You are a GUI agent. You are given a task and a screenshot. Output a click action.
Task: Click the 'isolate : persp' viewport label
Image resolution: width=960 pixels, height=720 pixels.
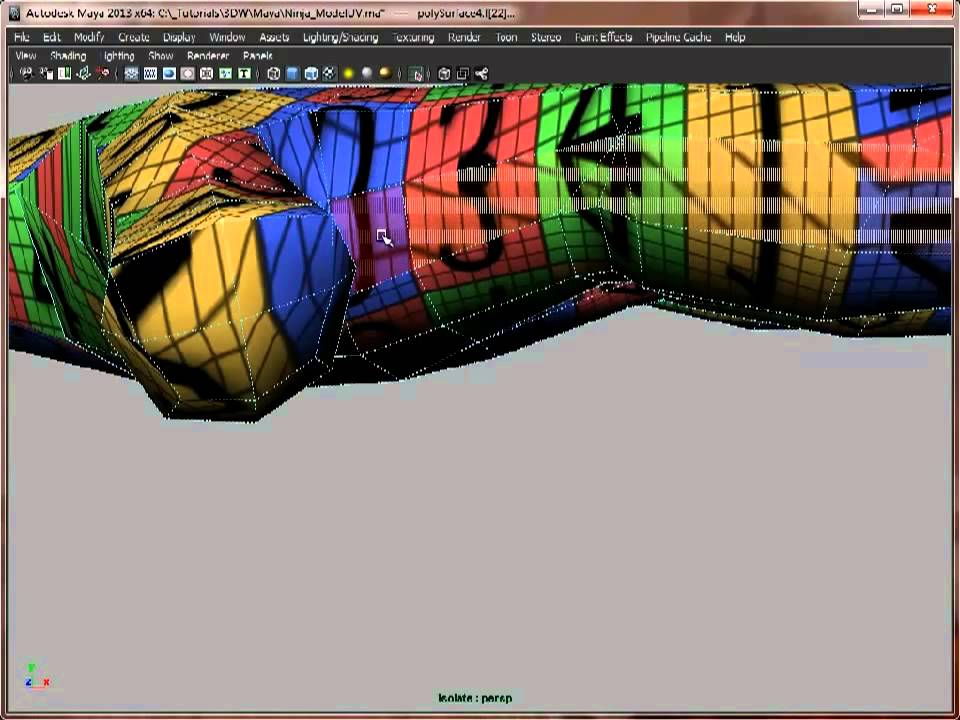pos(475,698)
